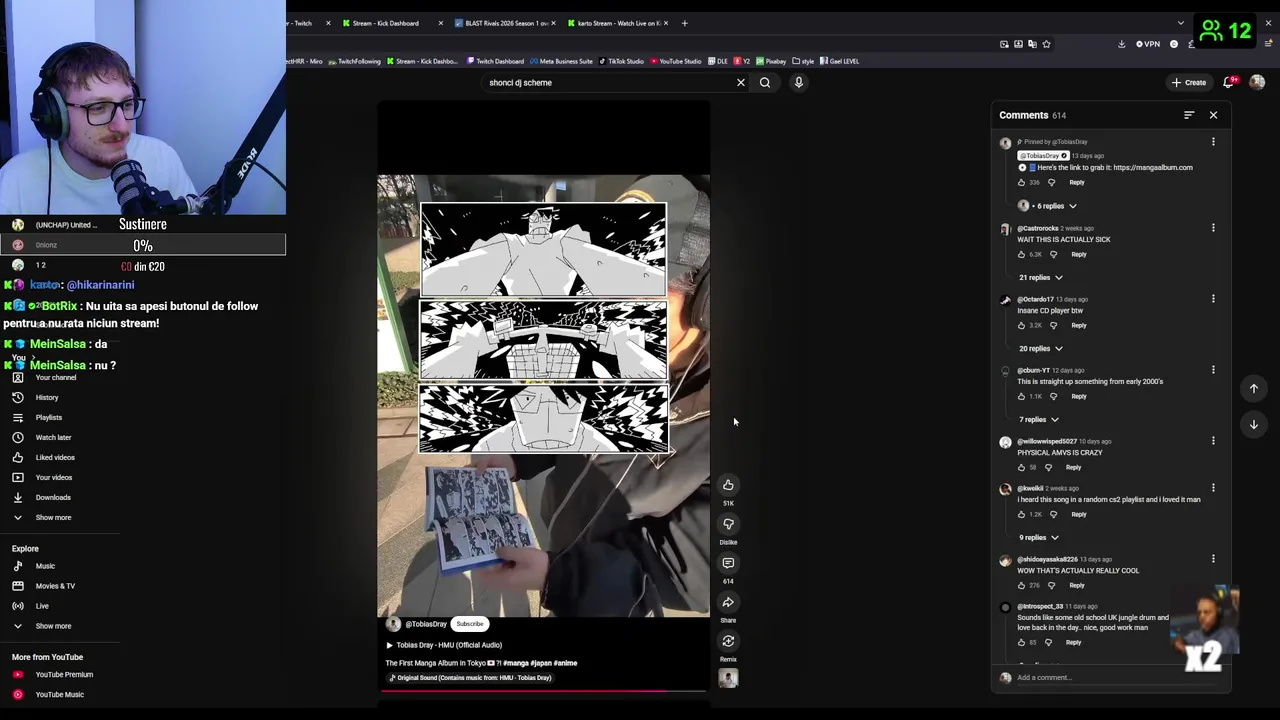The image size is (1280, 720).
Task: Bookmark this page with the star icon
Action: pos(1047,44)
